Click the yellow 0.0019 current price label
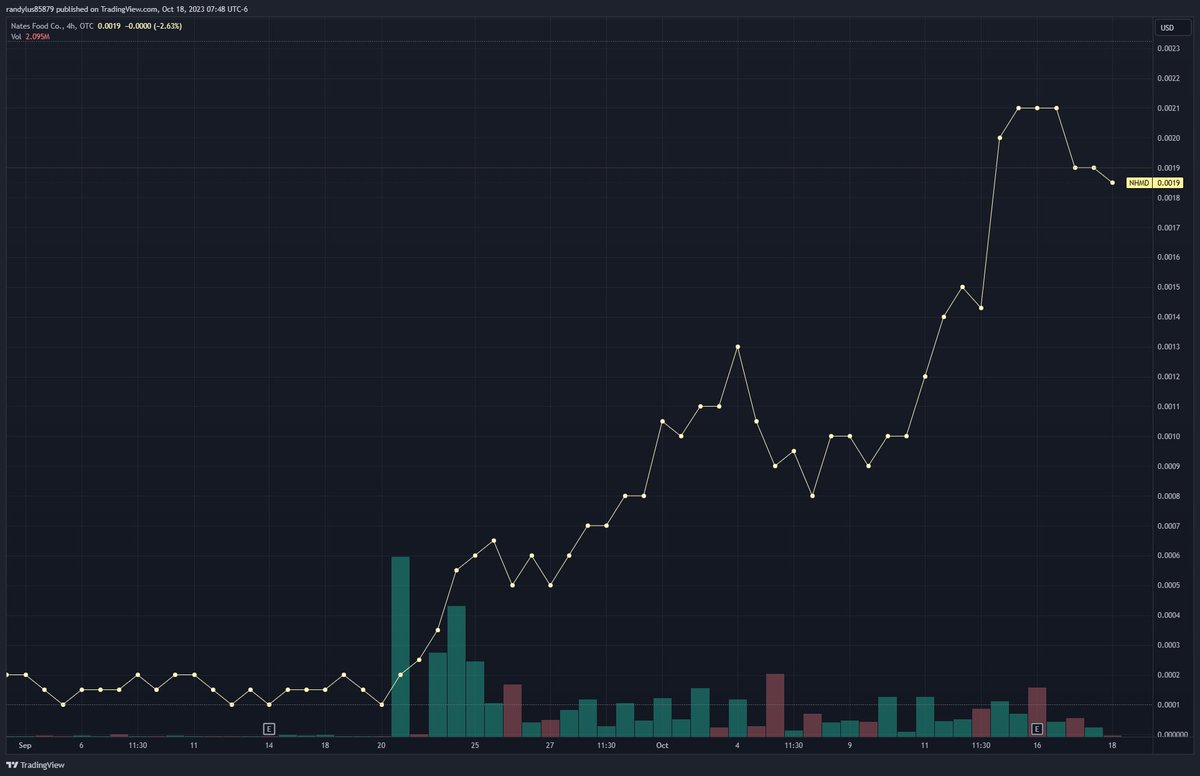This screenshot has height=776, width=1200. (1168, 183)
